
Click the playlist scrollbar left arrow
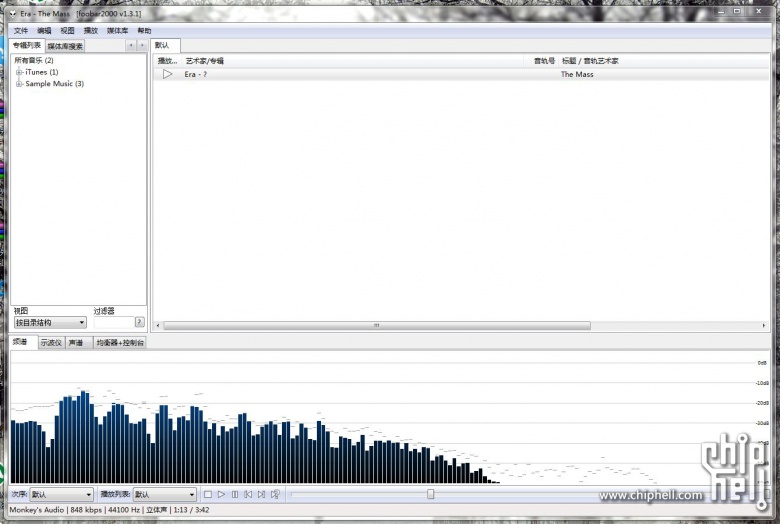coord(158,325)
